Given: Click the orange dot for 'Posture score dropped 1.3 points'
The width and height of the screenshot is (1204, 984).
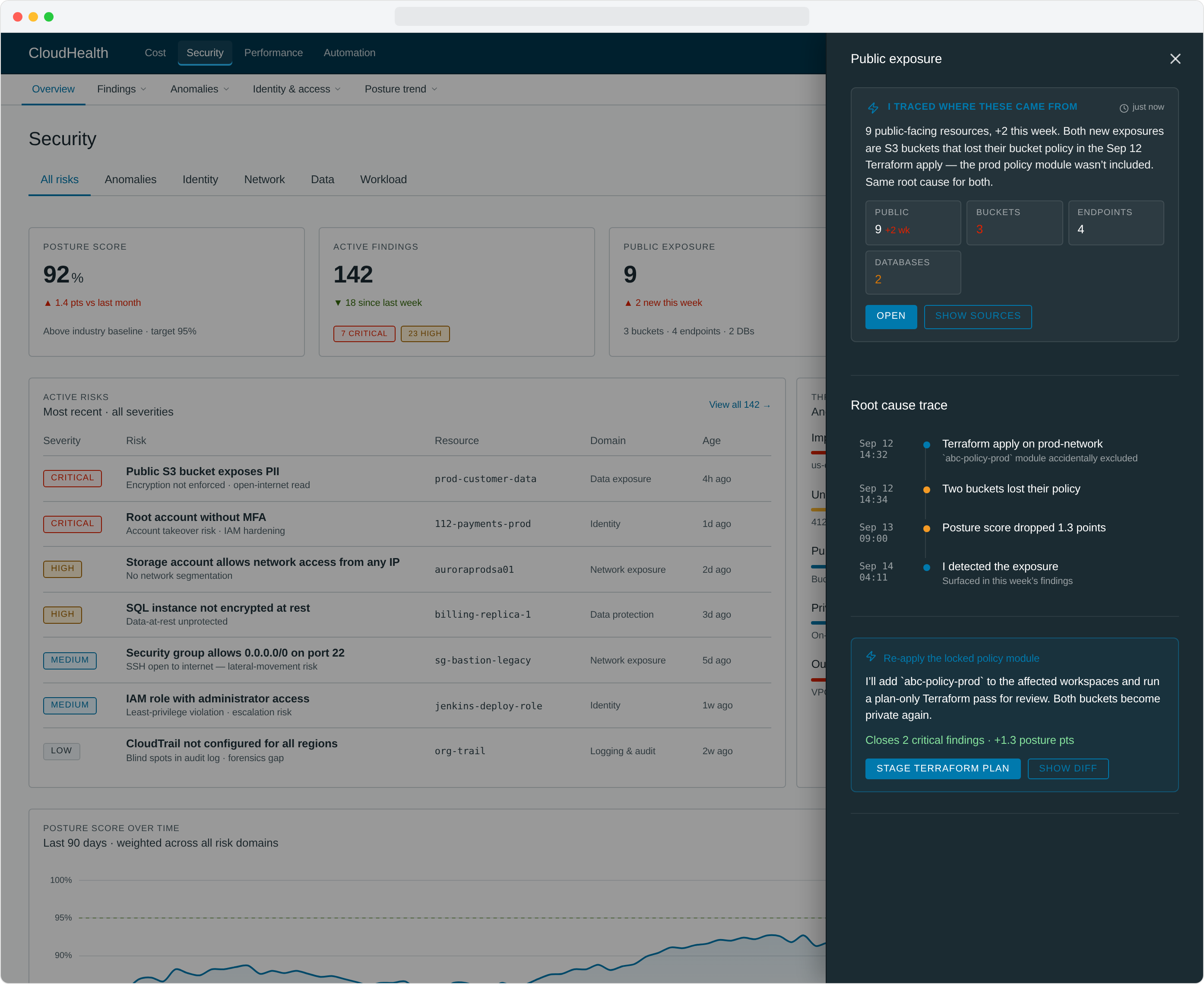Looking at the screenshot, I should (x=926, y=528).
